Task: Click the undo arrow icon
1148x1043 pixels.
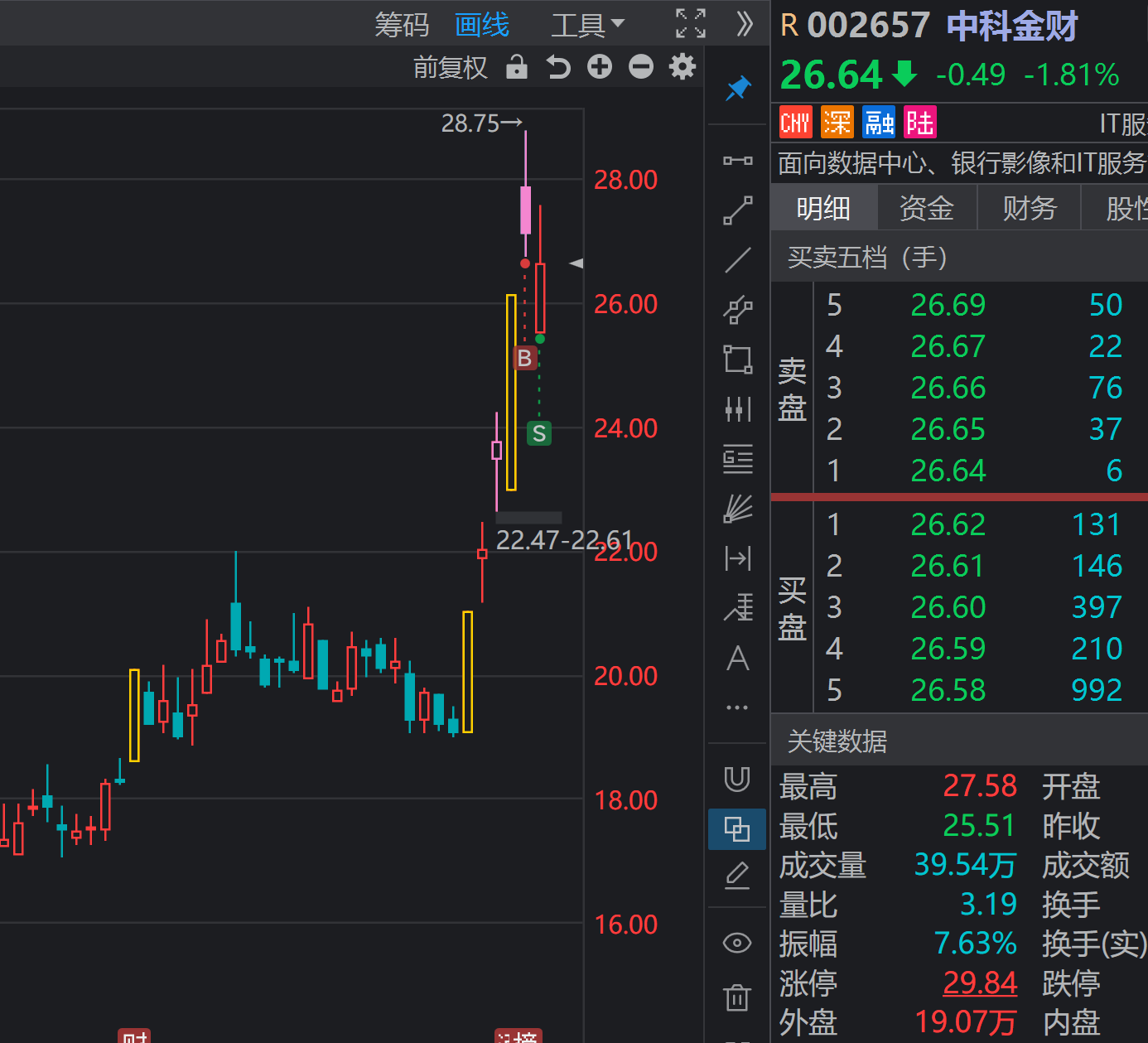Action: tap(558, 67)
